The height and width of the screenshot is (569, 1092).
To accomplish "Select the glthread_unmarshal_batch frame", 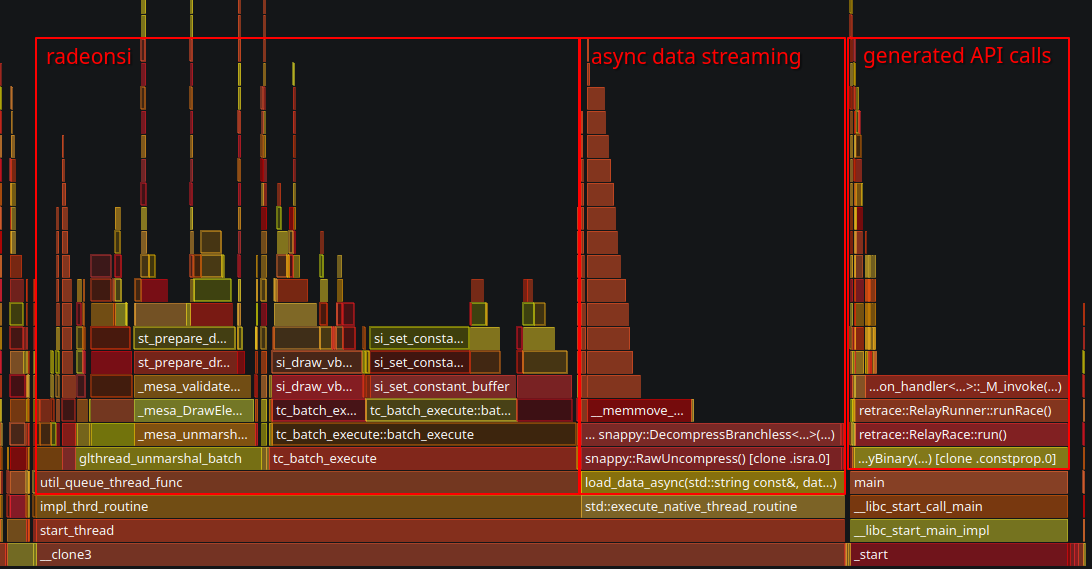I will 160,458.
